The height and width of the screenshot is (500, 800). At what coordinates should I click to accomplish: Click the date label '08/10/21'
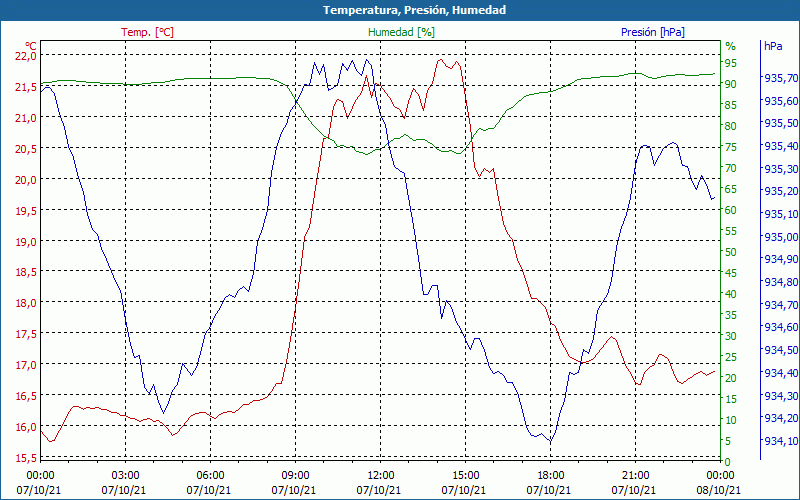coord(718,490)
